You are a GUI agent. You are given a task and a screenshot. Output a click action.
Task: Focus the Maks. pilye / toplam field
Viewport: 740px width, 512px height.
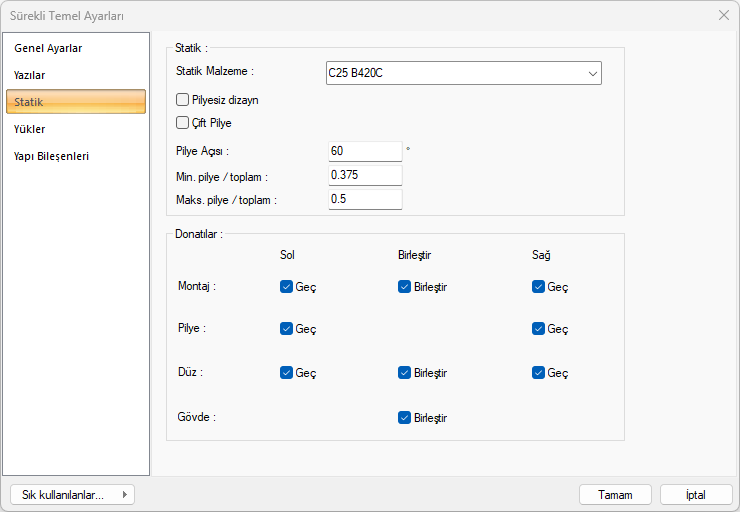coord(364,199)
